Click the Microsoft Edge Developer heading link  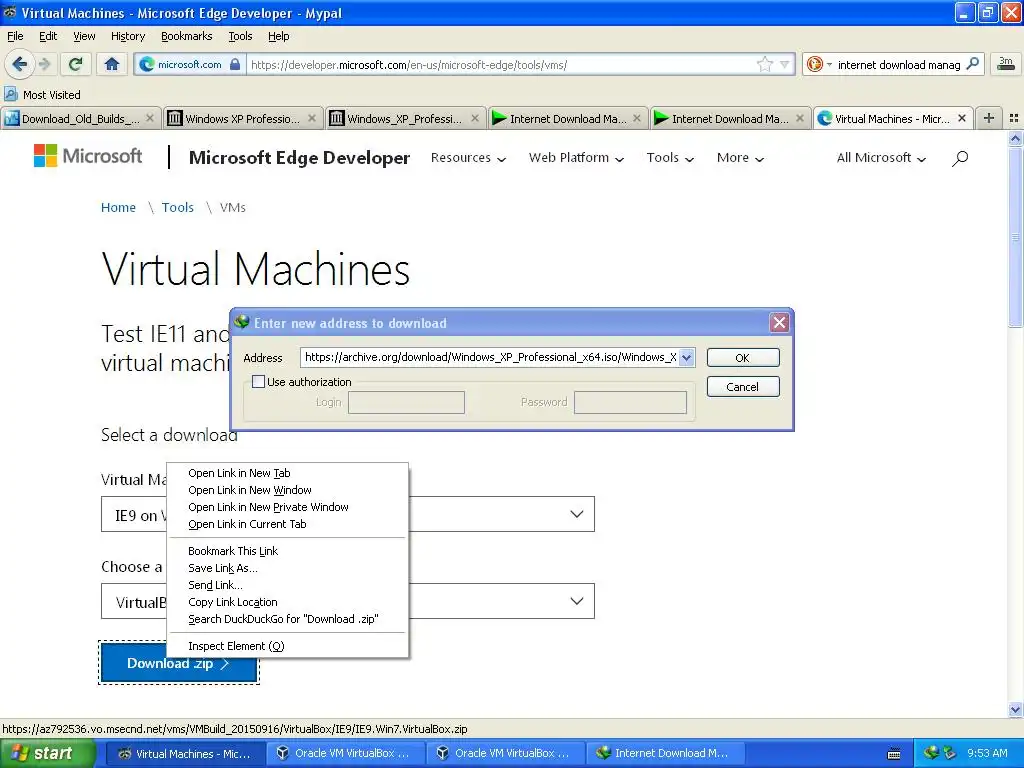[299, 157]
